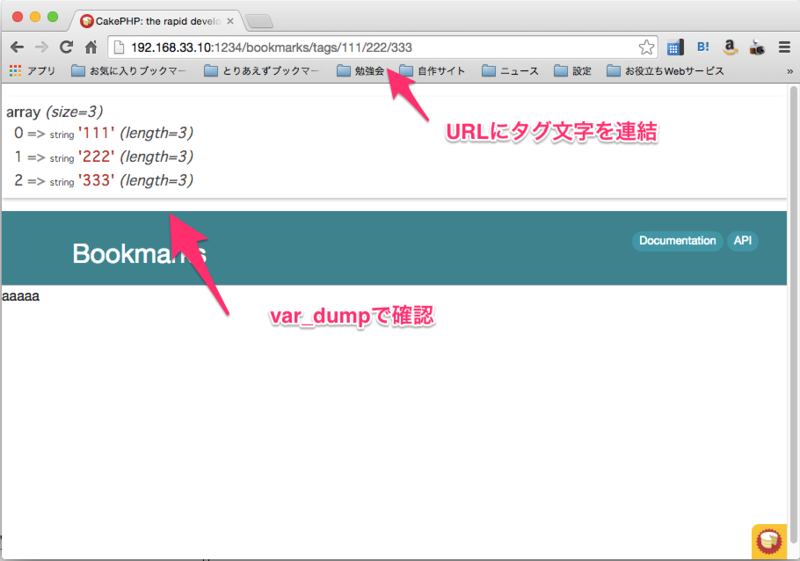Expand the bookmarks bar overflow chevron
The height and width of the screenshot is (561, 800).
pos(789,71)
